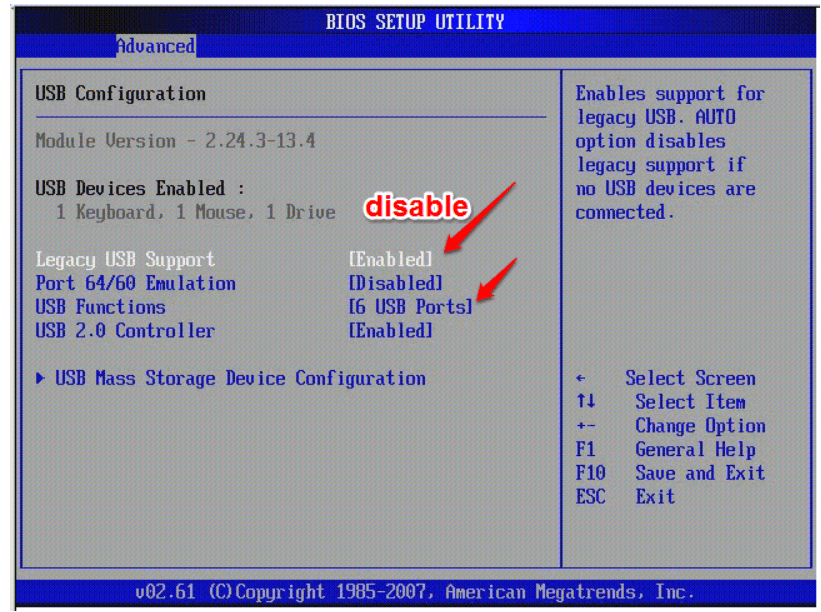The image size is (821, 612).
Task: Click the up-down arrows Select Item icon
Action: tap(585, 401)
